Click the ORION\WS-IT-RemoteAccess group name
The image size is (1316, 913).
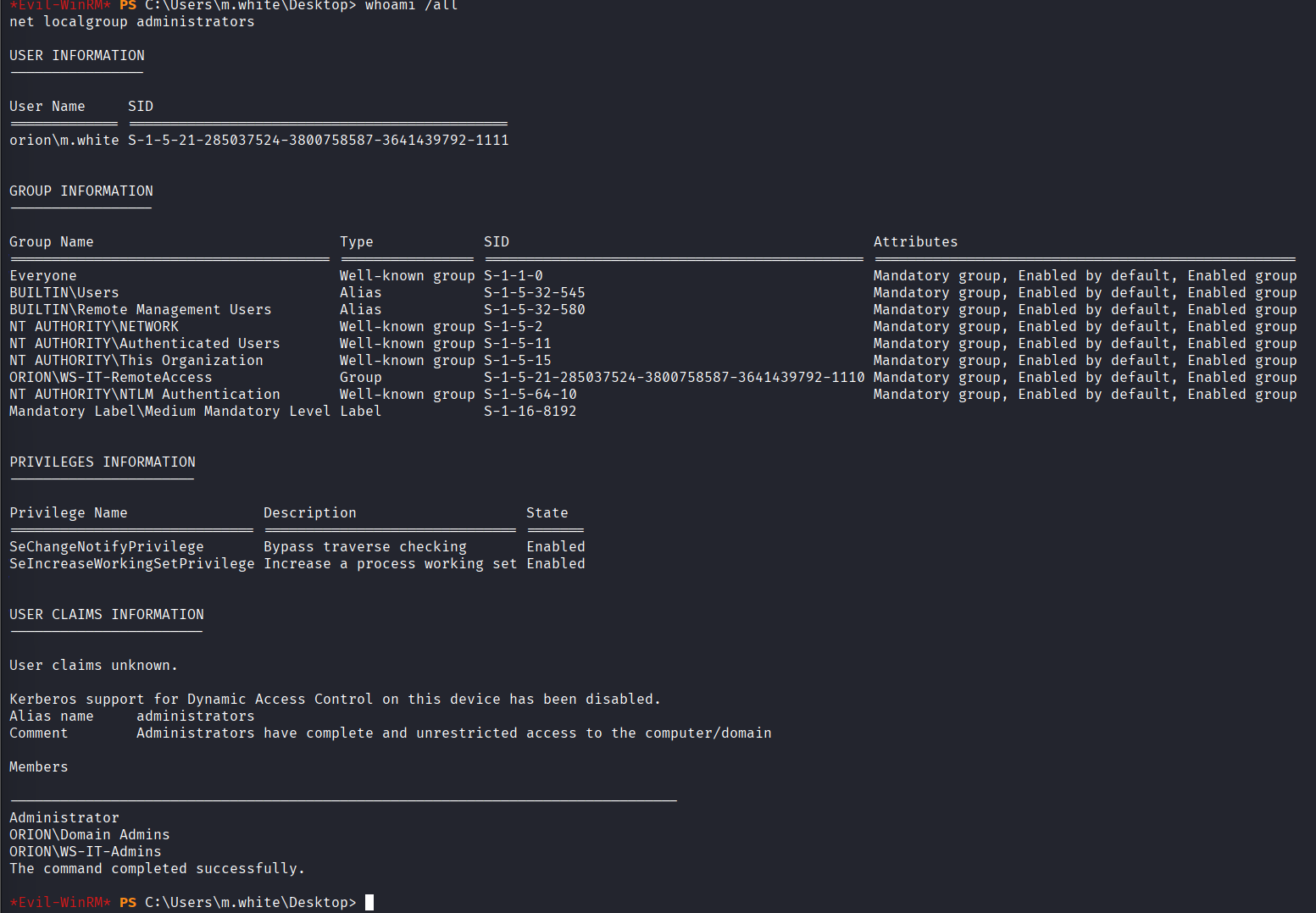111,378
